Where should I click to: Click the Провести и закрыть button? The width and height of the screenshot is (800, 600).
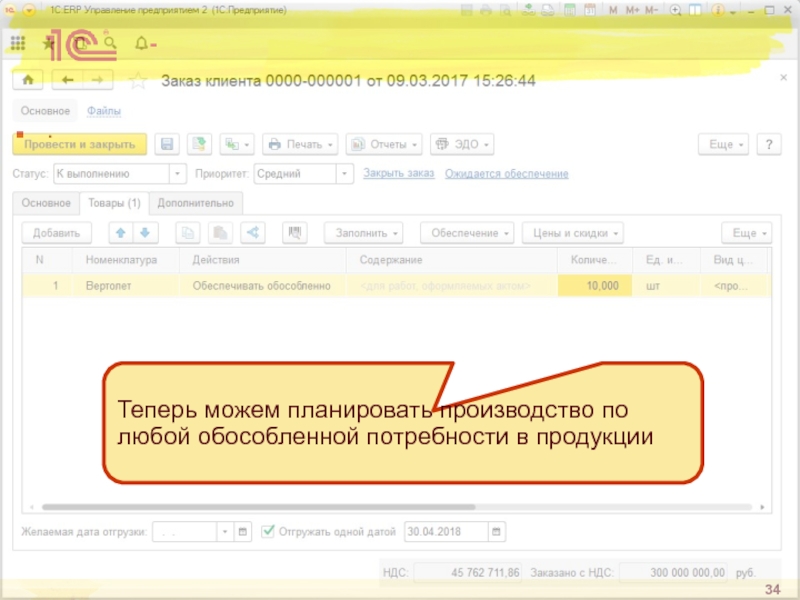[x=79, y=144]
